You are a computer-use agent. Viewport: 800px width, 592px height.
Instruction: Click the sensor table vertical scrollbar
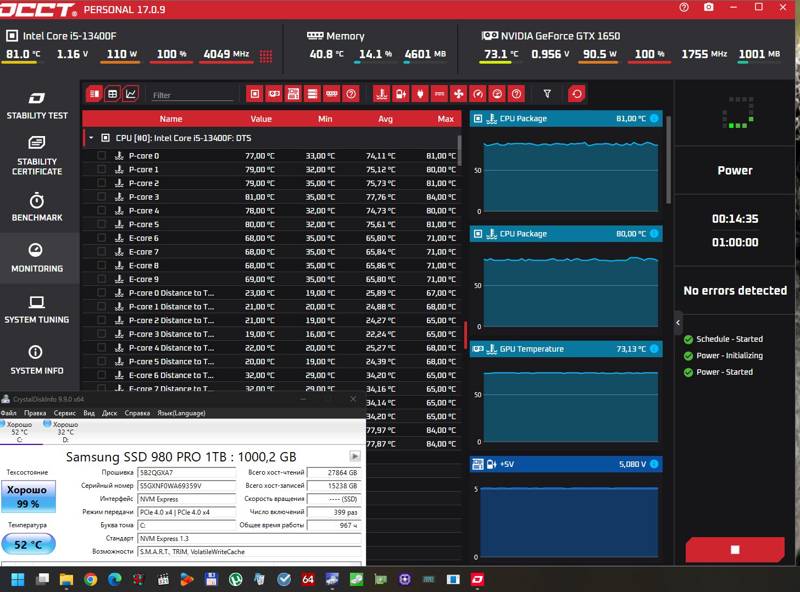click(459, 151)
